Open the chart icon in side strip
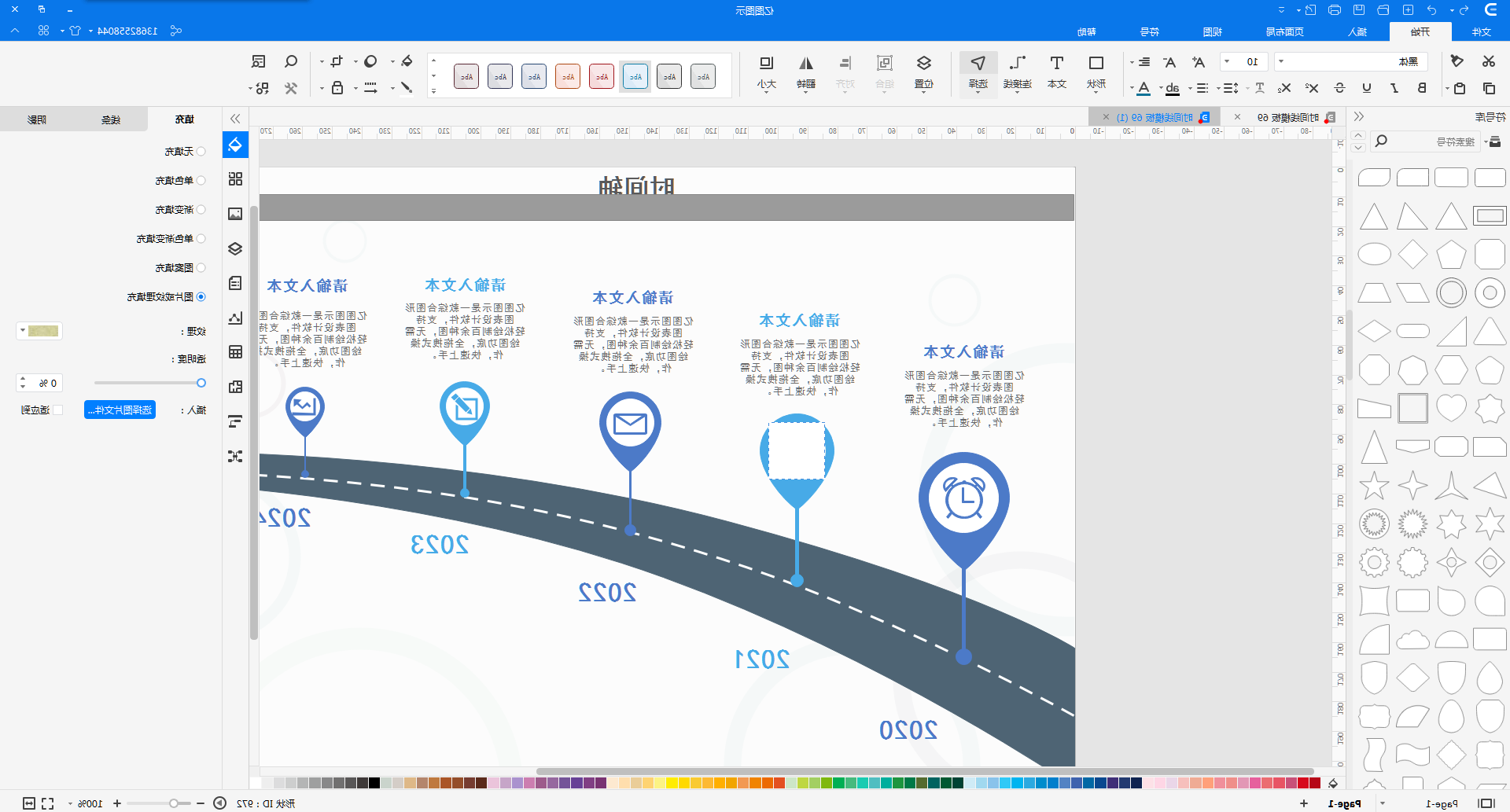The width and height of the screenshot is (1510, 812). pos(235,318)
